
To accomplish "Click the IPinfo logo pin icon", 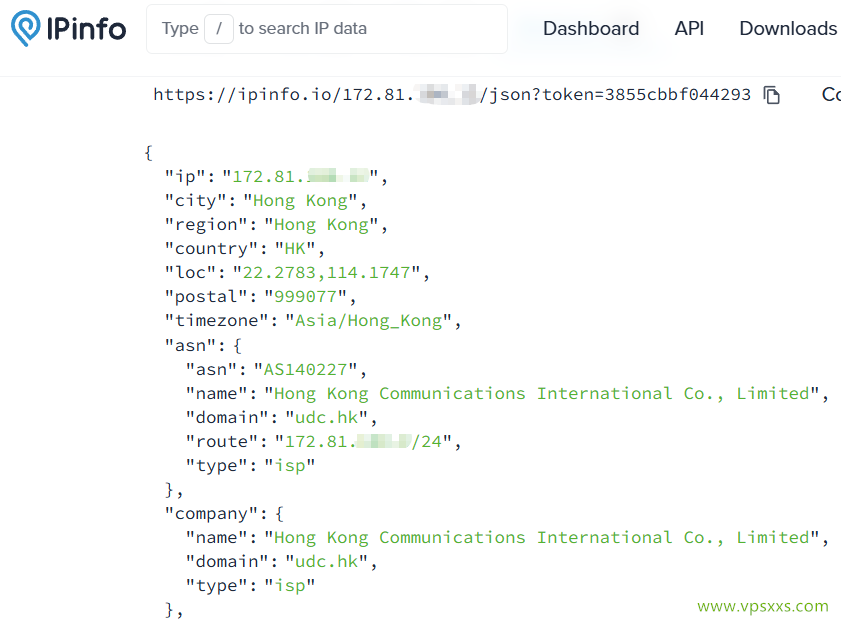I will tap(26, 29).
